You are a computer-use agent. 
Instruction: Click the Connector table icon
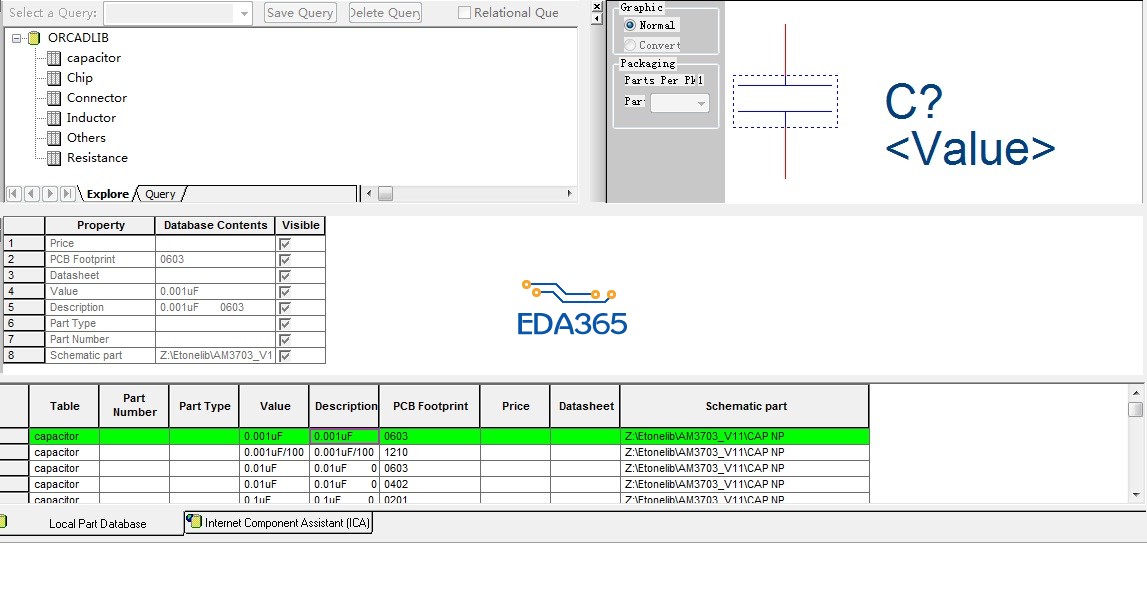pyautogui.click(x=53, y=98)
